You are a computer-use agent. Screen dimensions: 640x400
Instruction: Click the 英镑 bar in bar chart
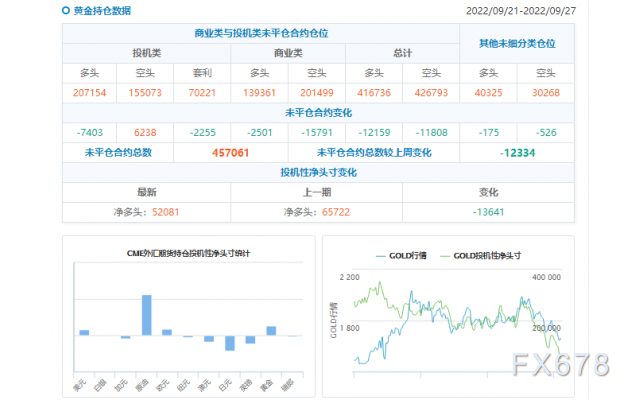click(x=250, y=340)
